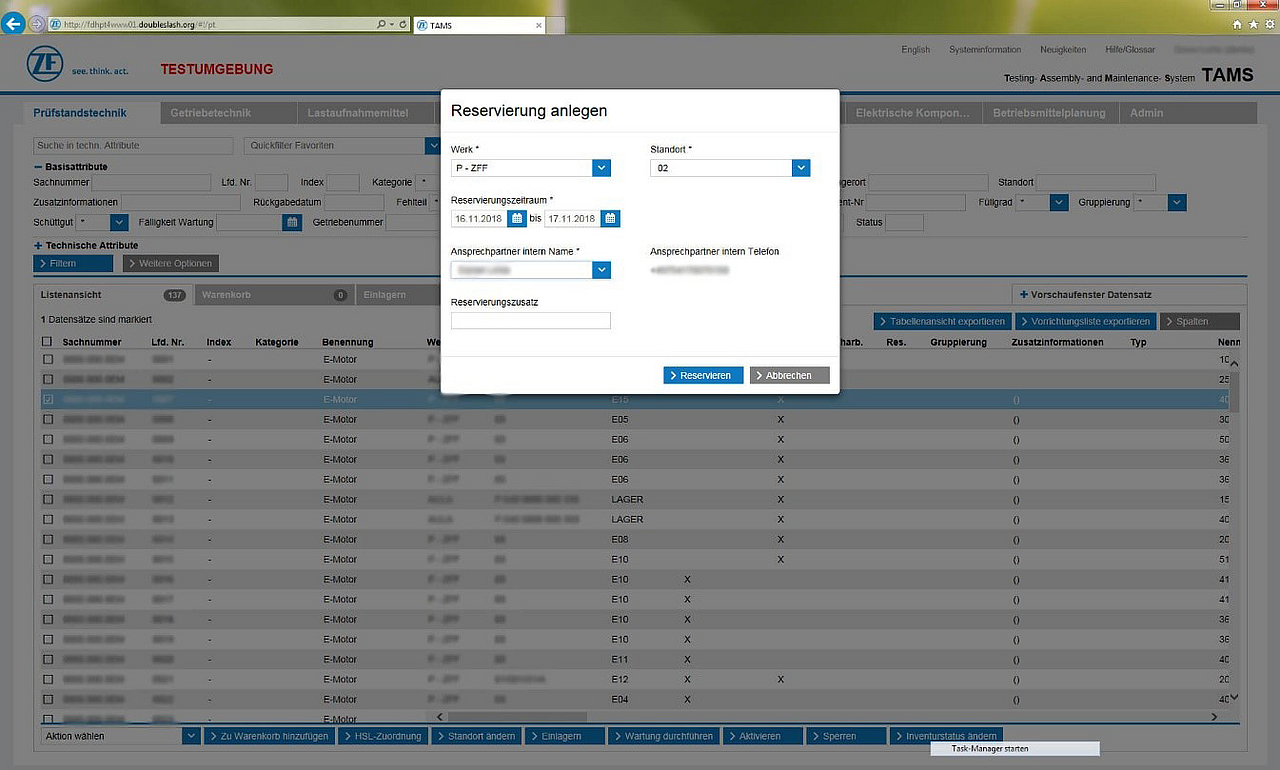
Task: Expand the Werk dropdown showing P - ZFF
Action: (601, 168)
